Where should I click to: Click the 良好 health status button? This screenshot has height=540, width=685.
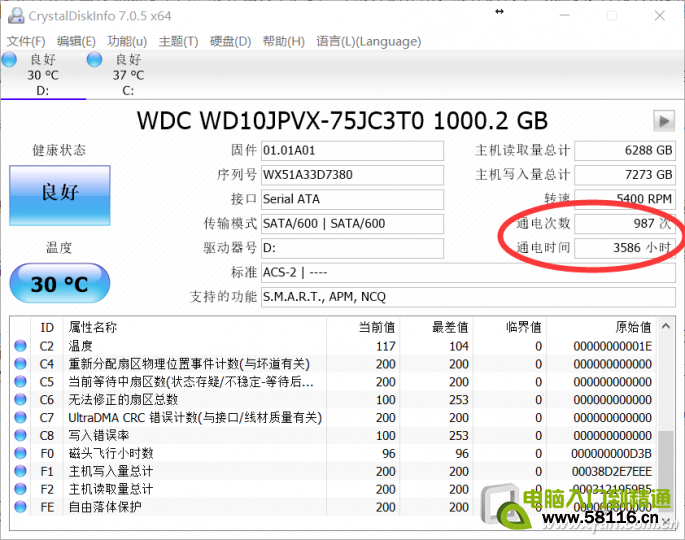click(60, 195)
